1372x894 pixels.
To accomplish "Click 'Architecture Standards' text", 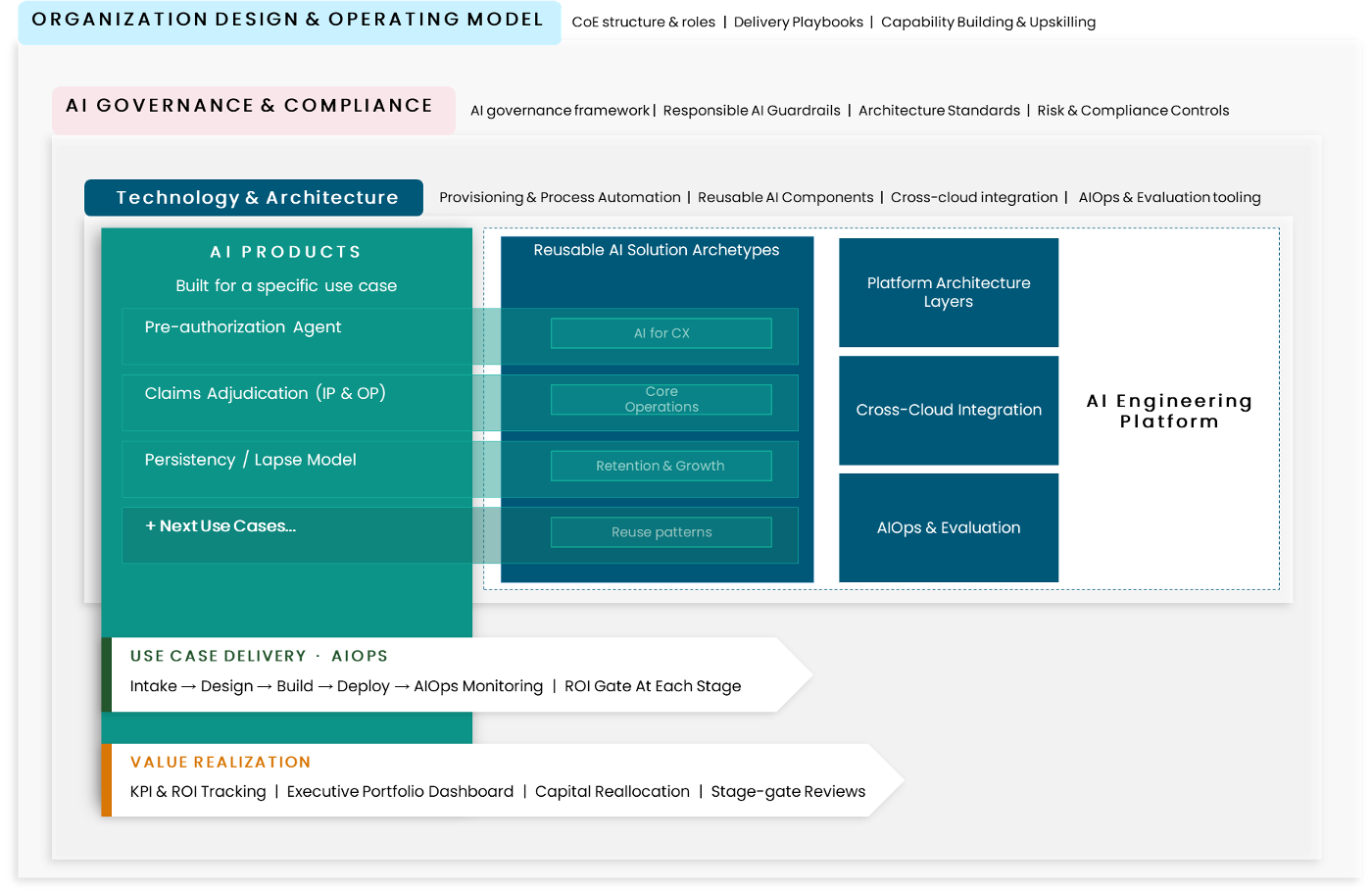I will pyautogui.click(x=939, y=111).
